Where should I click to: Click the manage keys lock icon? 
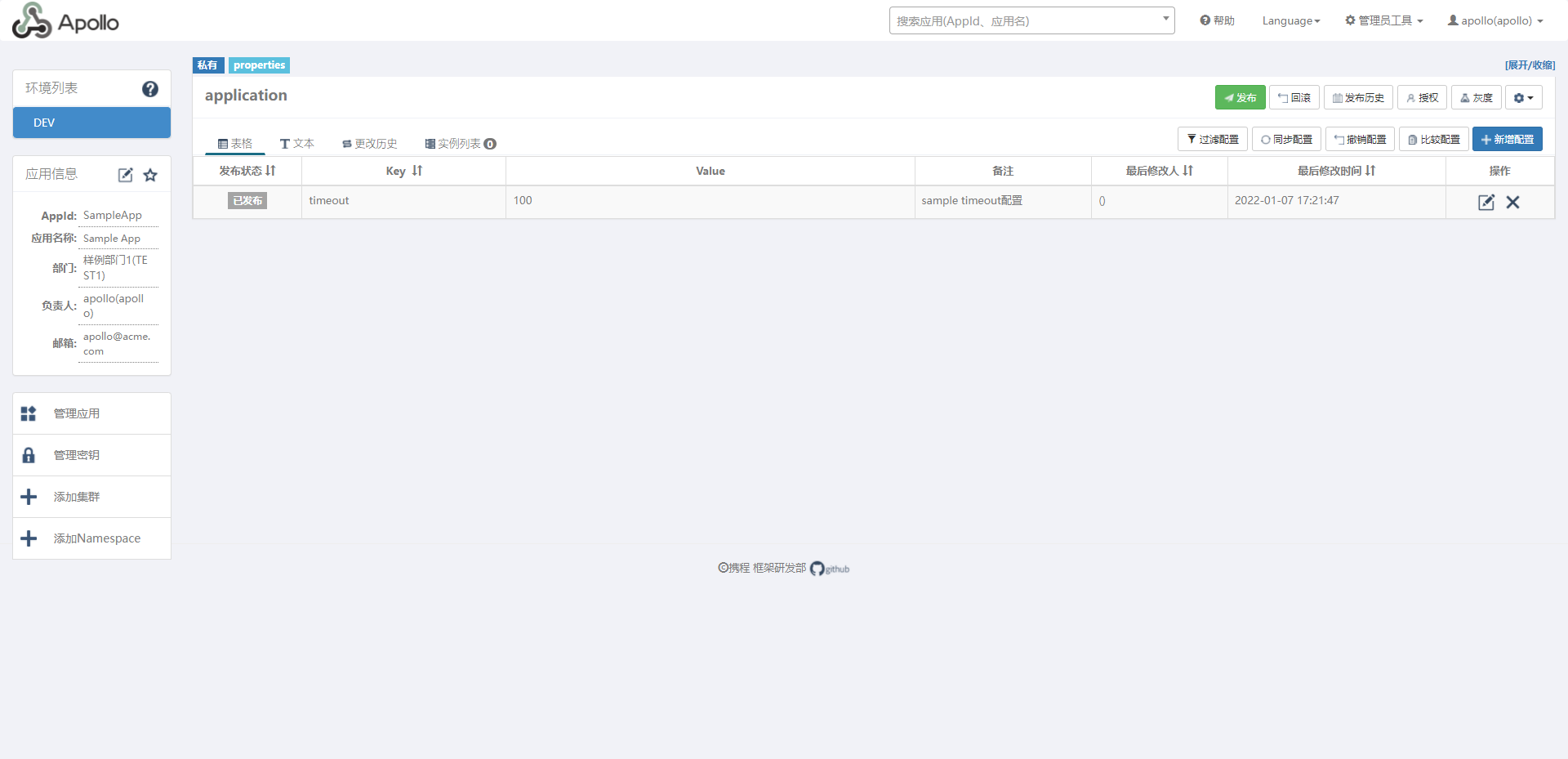click(x=29, y=455)
